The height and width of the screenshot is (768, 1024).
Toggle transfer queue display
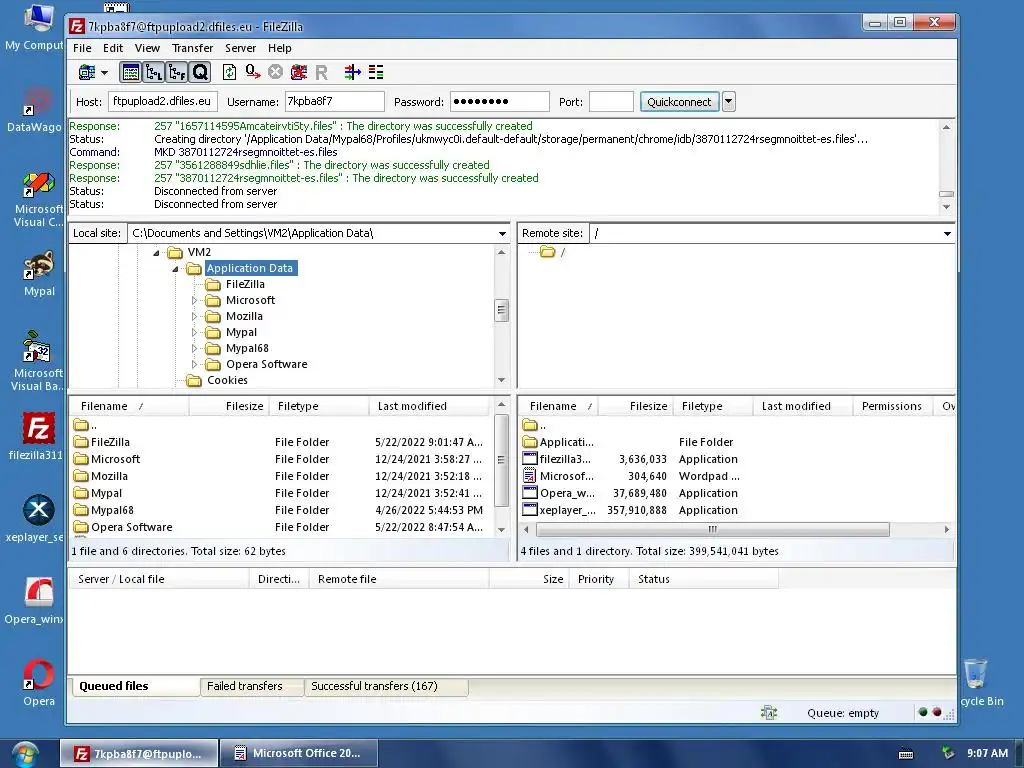coord(200,72)
